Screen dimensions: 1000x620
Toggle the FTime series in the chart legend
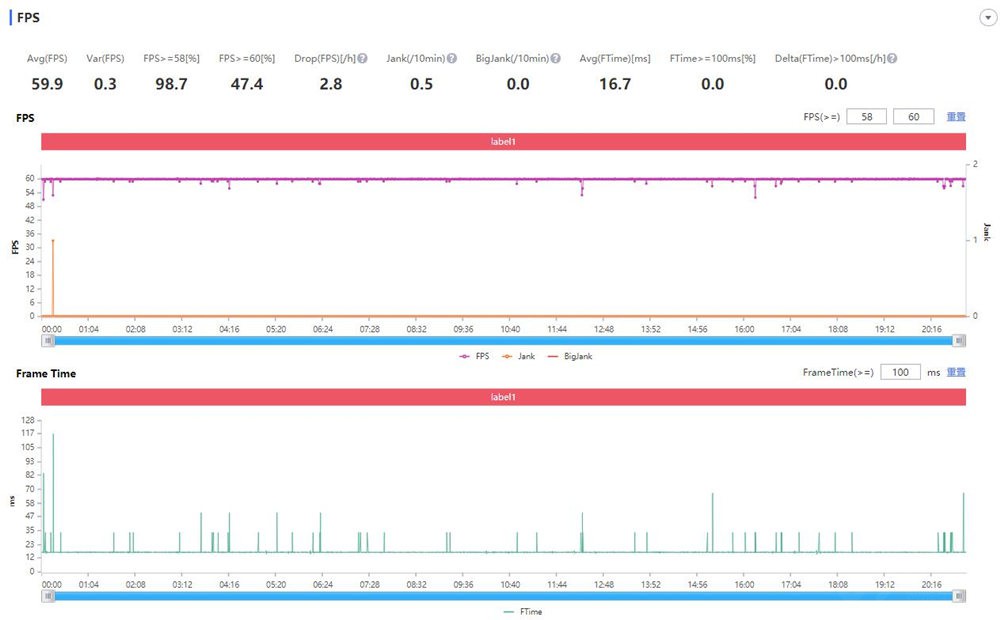tap(523, 611)
